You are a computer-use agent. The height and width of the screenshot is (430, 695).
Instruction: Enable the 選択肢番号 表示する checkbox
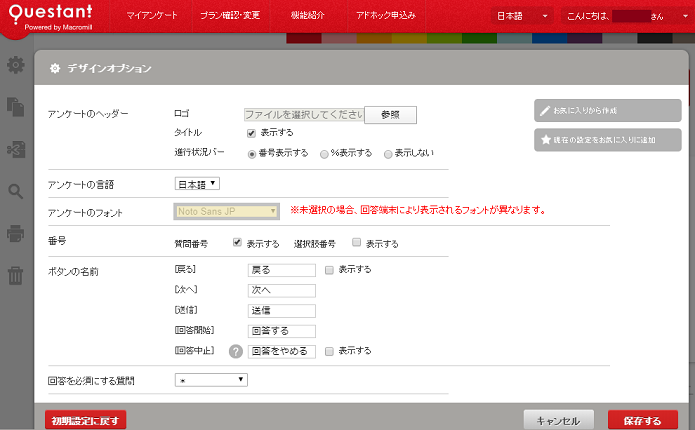(356, 243)
